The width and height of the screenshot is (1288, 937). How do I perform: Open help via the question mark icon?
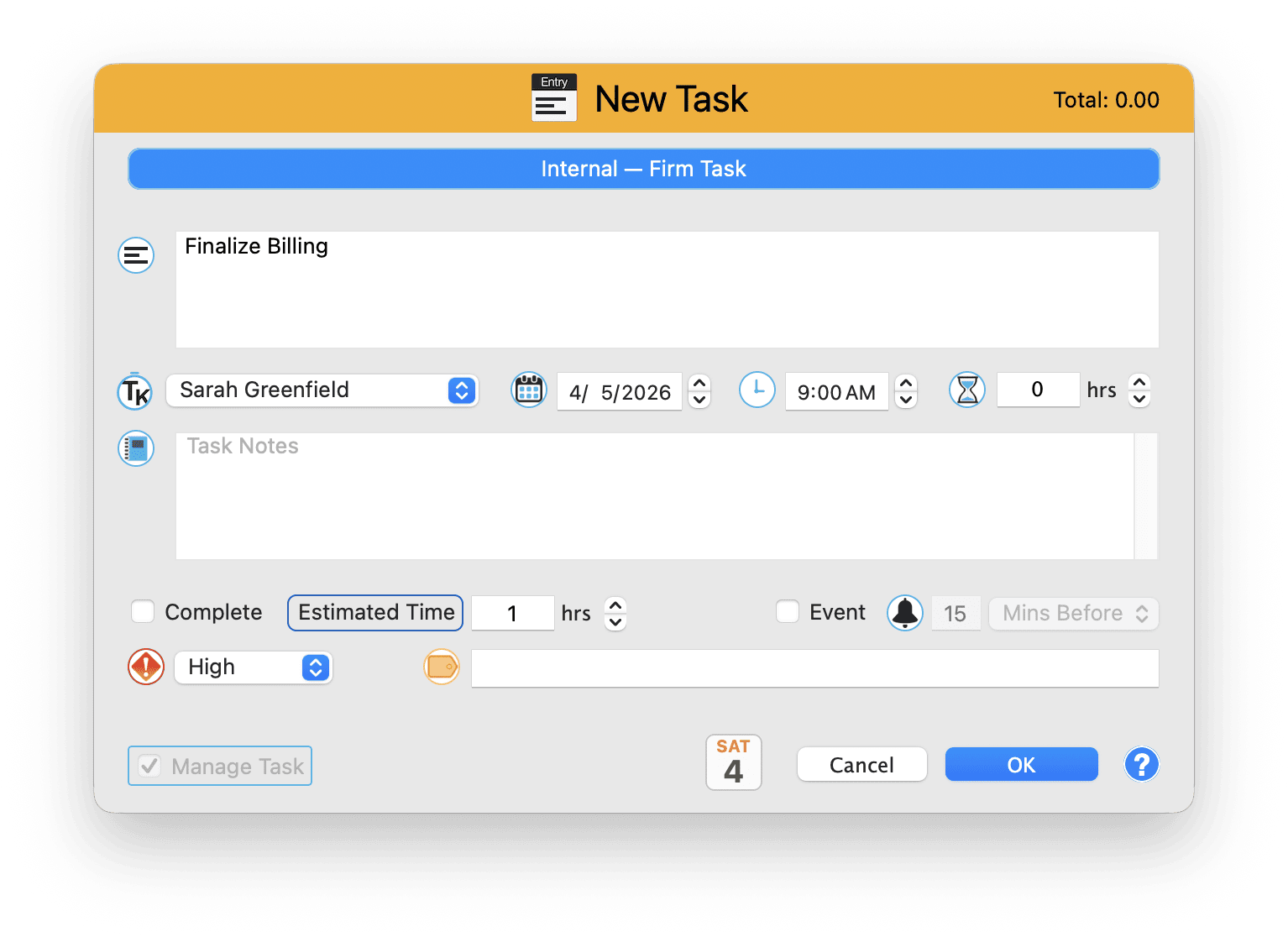point(1141,764)
